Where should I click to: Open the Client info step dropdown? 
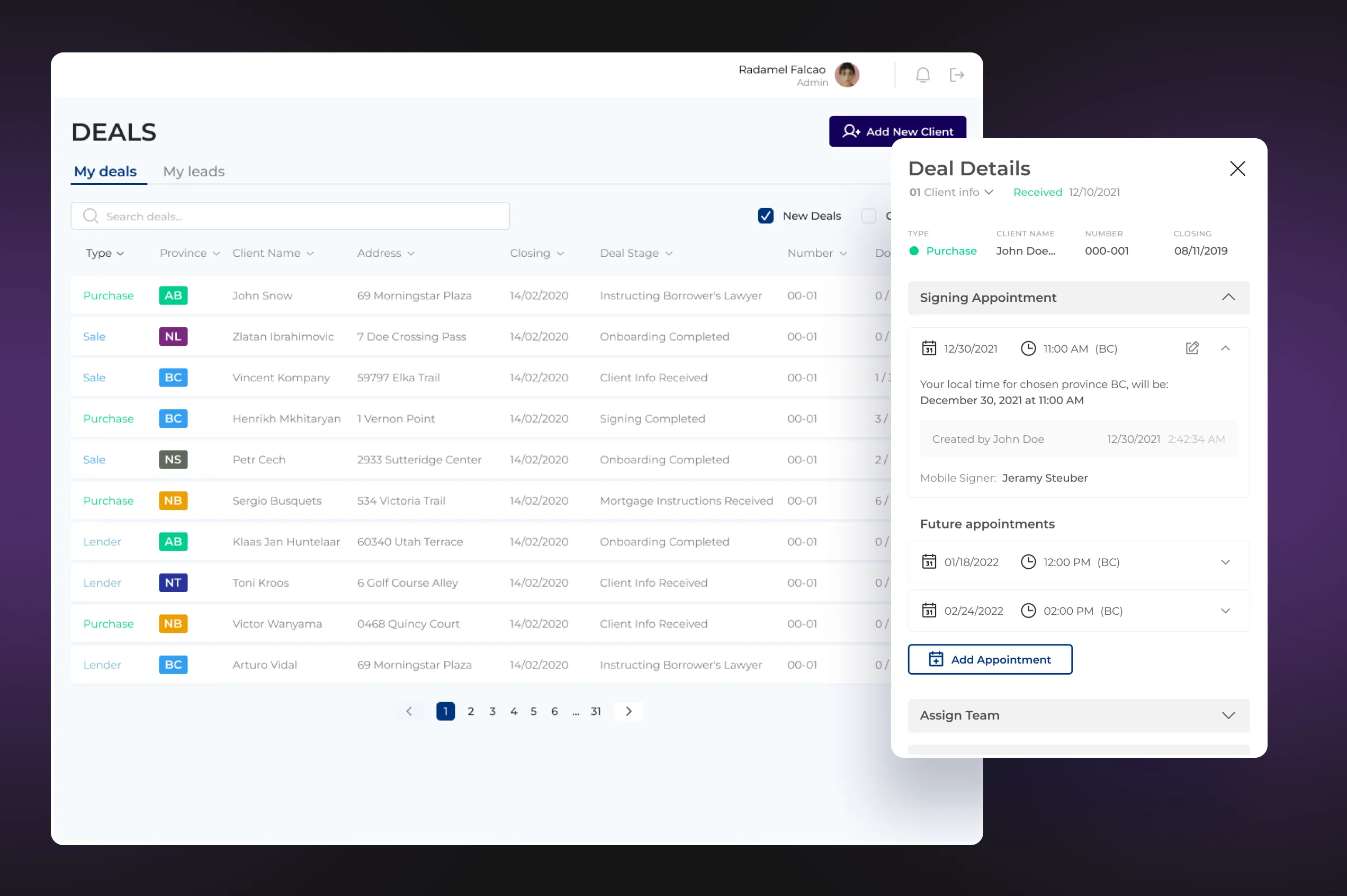[951, 193]
